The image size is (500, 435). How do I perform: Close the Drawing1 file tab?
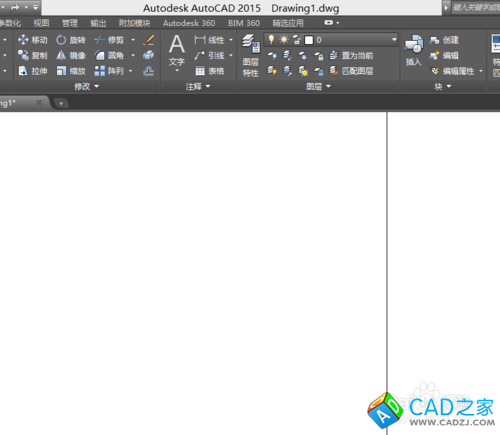pyautogui.click(x=39, y=102)
